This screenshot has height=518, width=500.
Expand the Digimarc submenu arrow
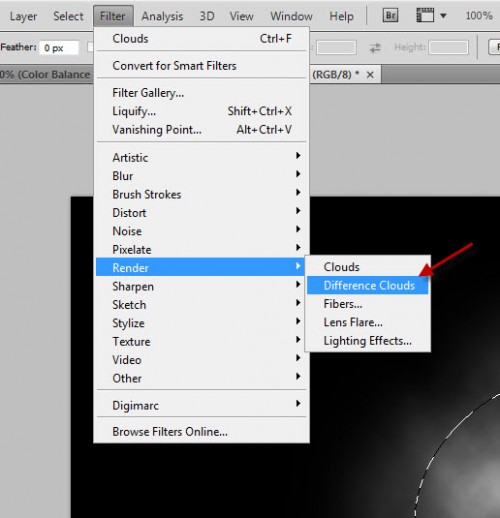(298, 404)
